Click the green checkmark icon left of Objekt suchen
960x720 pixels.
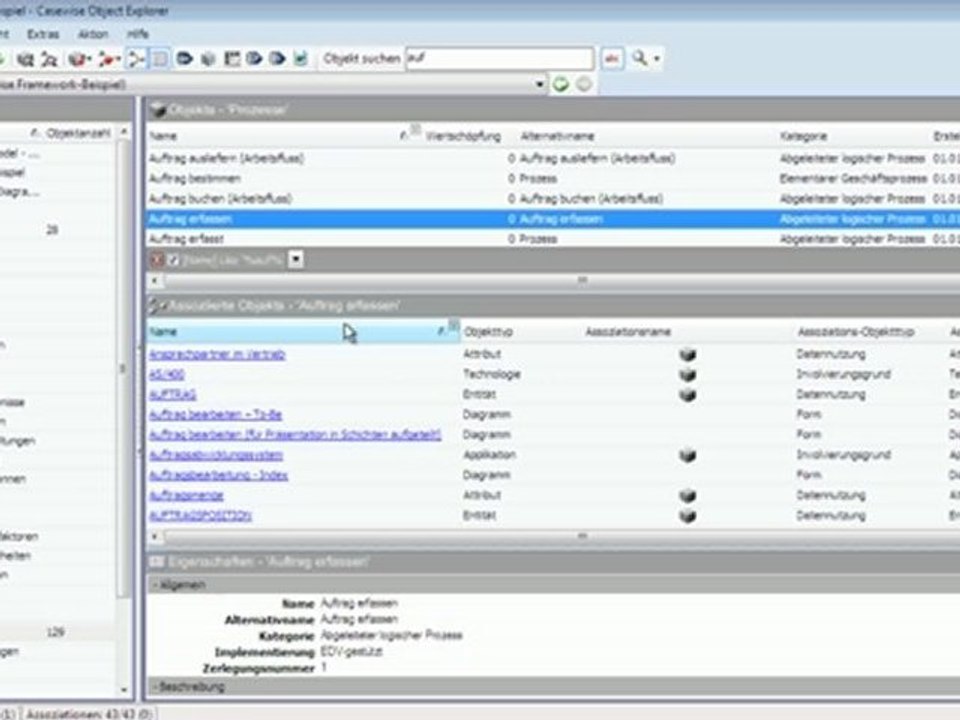300,59
